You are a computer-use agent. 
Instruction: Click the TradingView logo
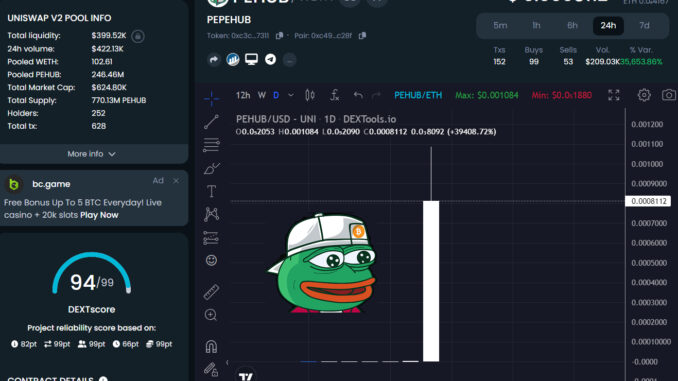tap(246, 377)
